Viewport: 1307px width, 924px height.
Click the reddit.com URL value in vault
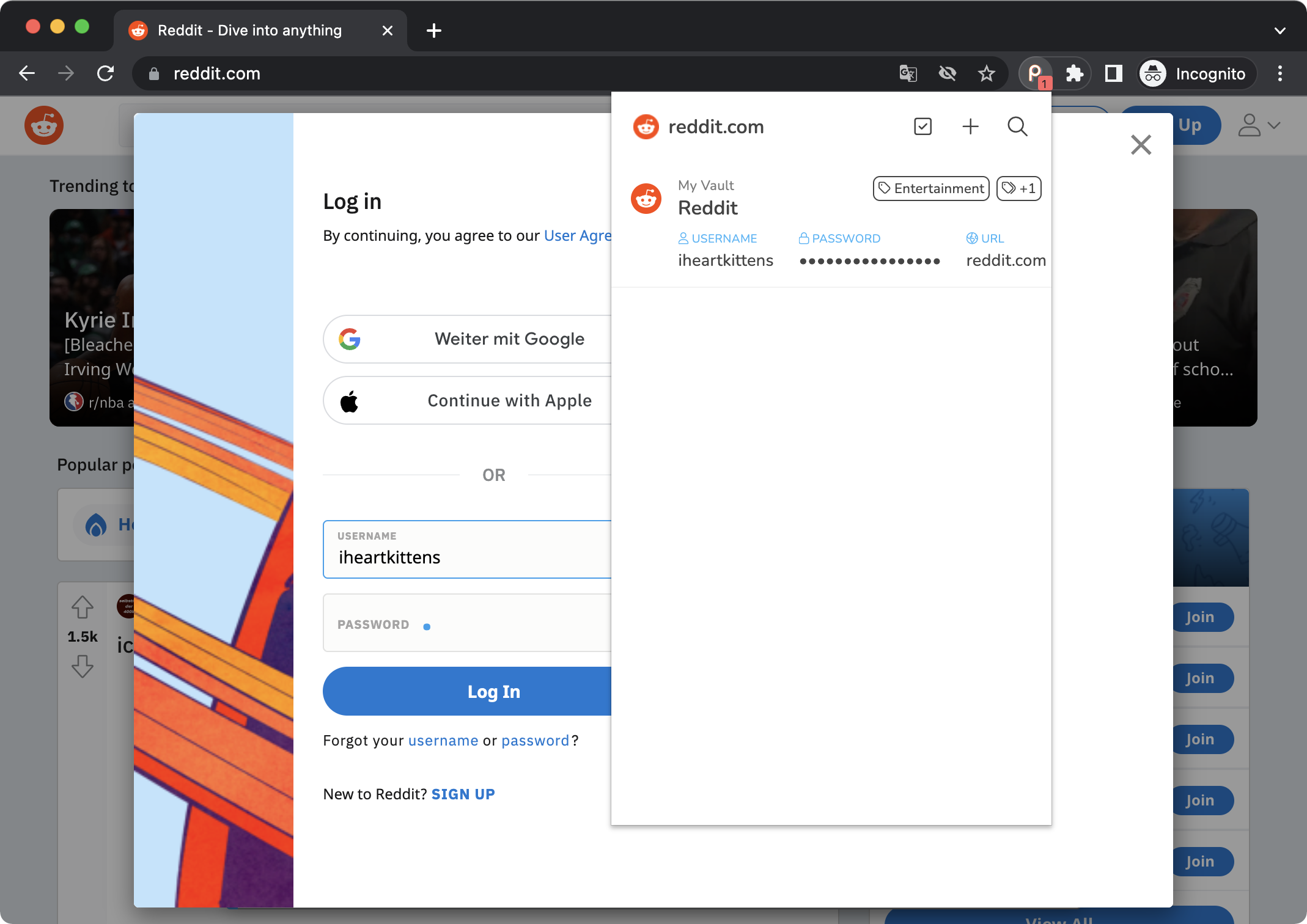pos(1006,260)
